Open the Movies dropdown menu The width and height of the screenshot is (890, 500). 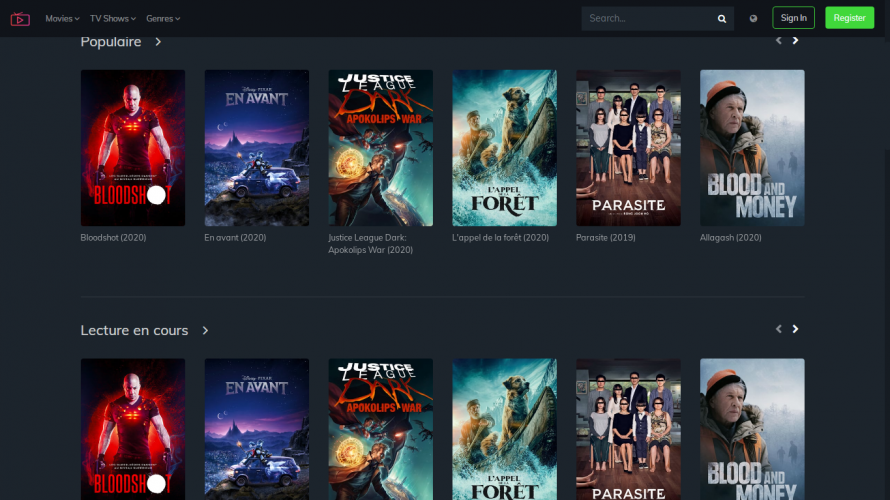[x=62, y=19]
